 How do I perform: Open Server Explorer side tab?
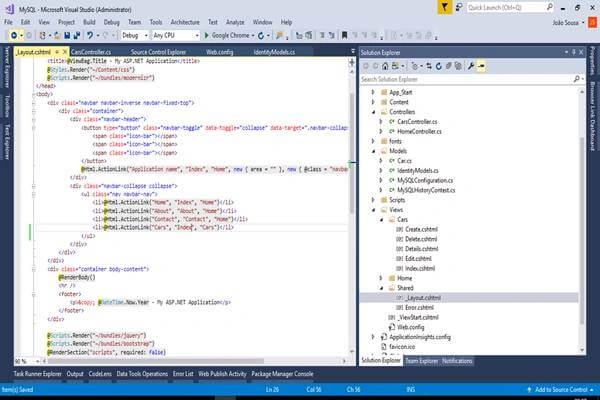point(7,67)
